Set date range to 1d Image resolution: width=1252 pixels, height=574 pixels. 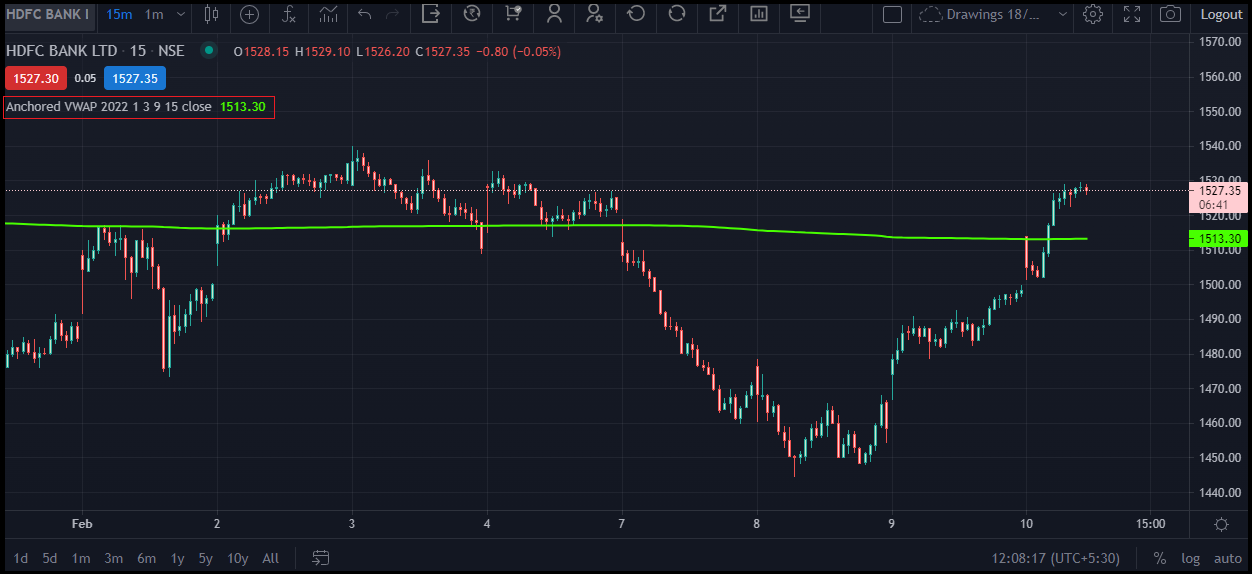click(x=21, y=558)
